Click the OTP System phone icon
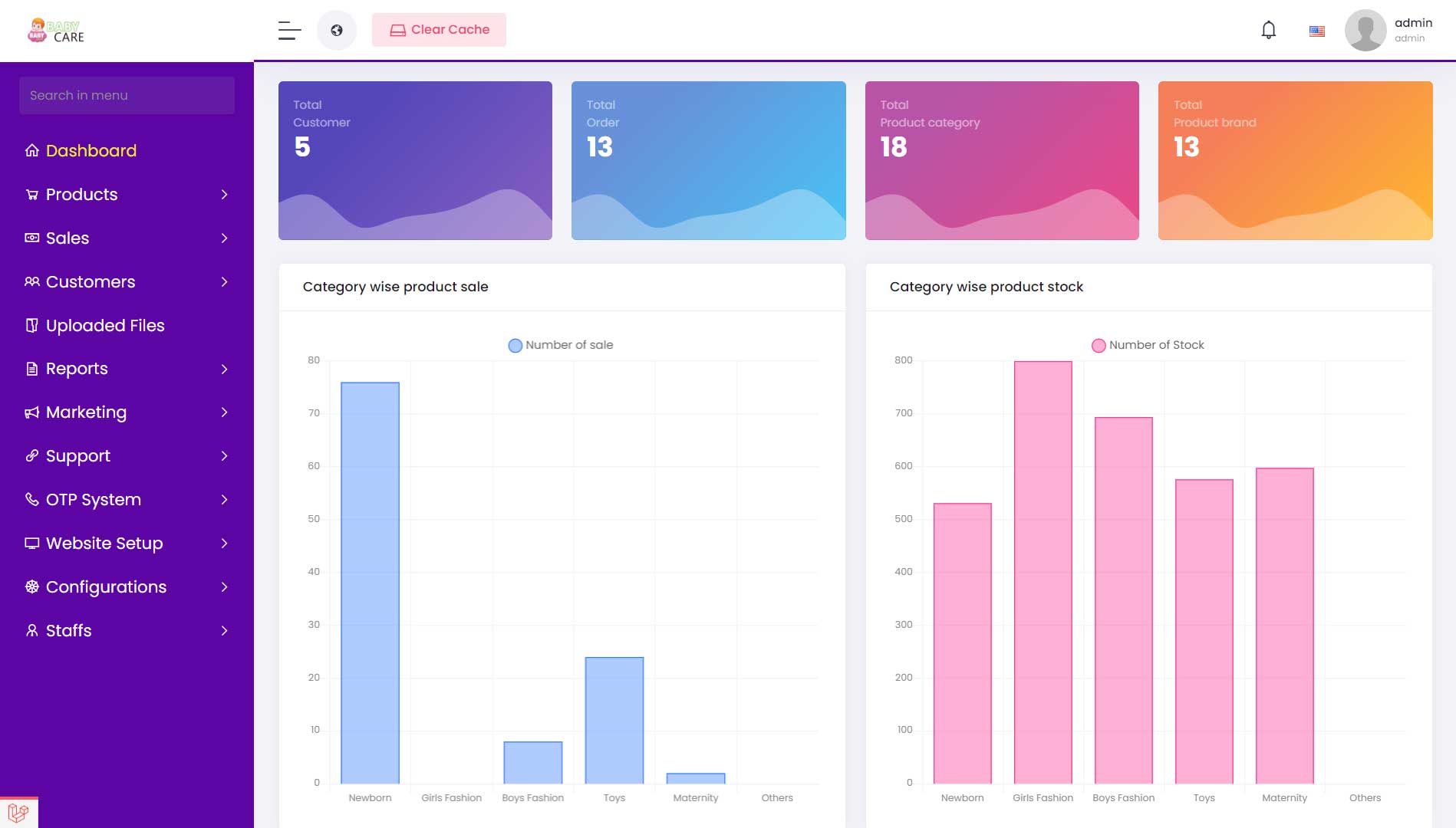Image resolution: width=1456 pixels, height=828 pixels. point(31,499)
